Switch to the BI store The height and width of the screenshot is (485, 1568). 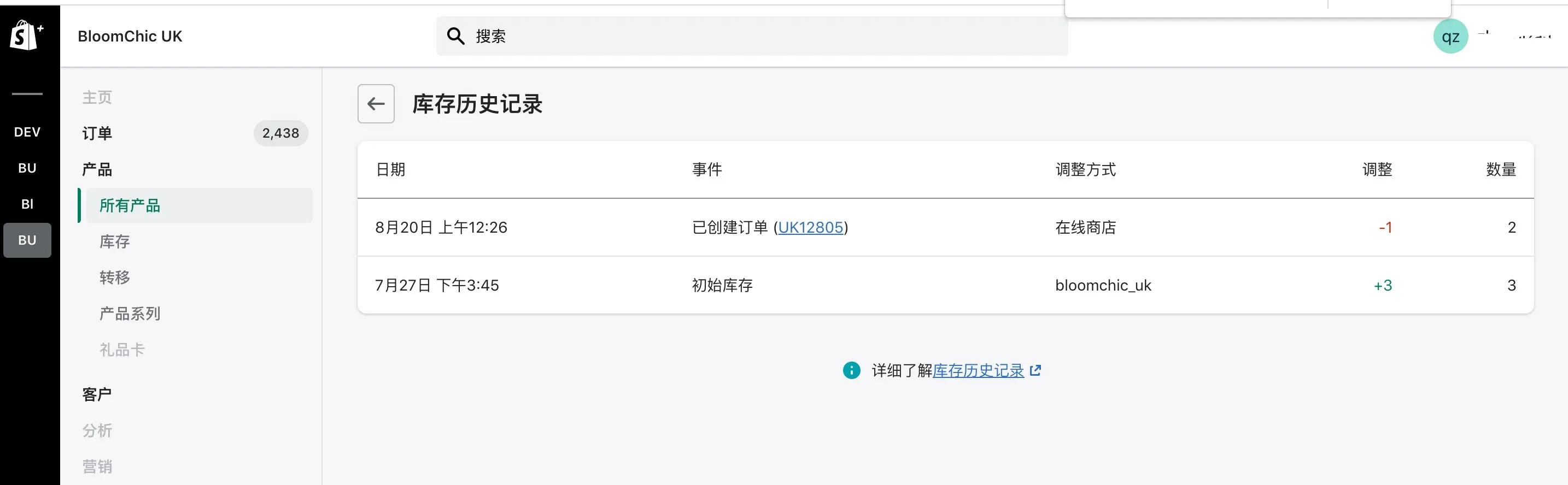[27, 204]
